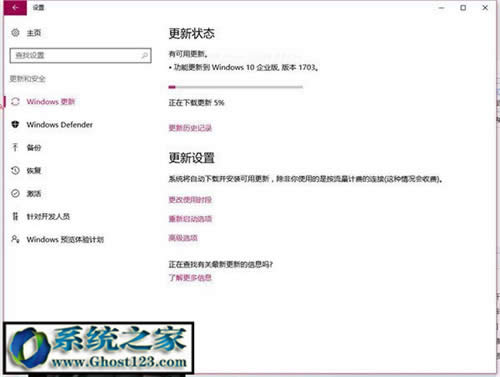Select Windows 更新 in the sidebar

point(51,101)
